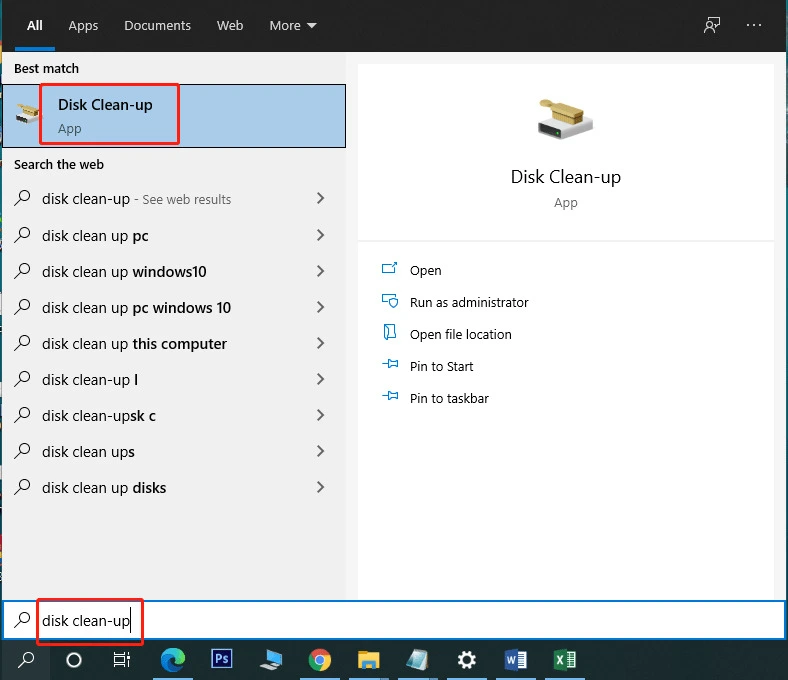
Task: Open the three-dot options menu
Action: pyautogui.click(x=754, y=25)
